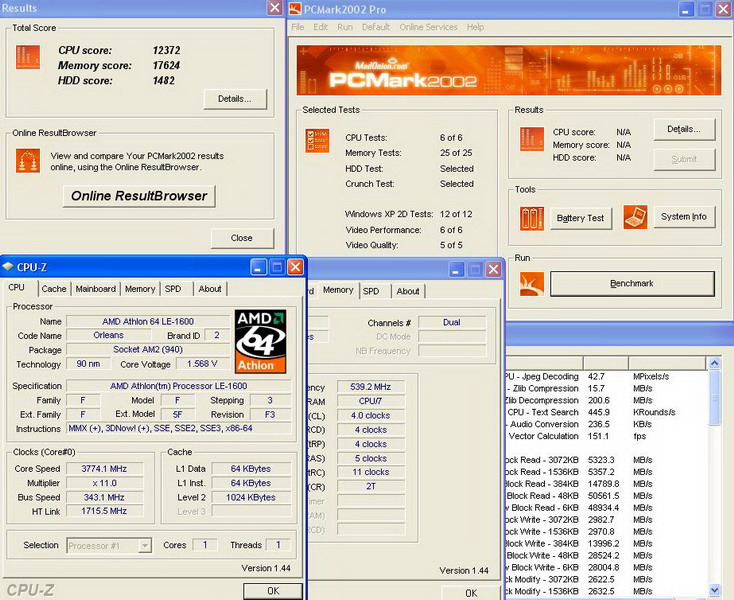Open the Online Services menu
The height and width of the screenshot is (600, 734).
[428, 27]
